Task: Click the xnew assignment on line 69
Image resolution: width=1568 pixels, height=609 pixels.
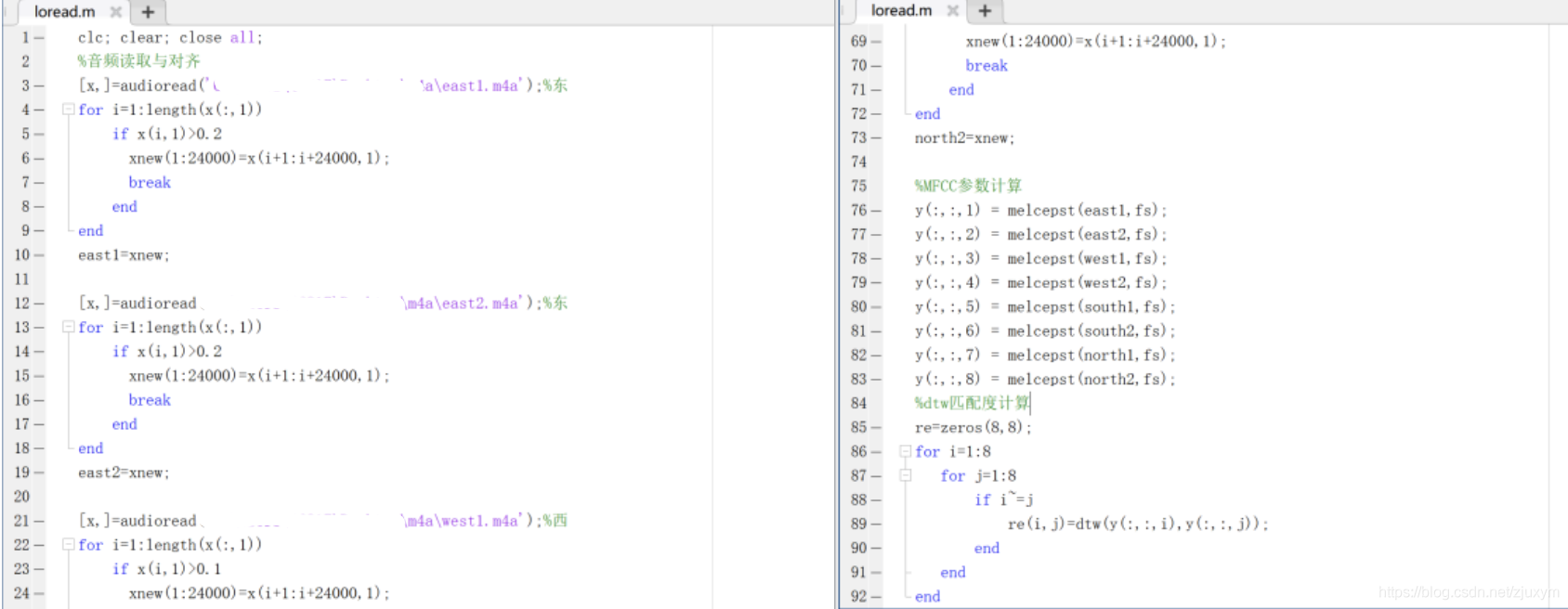Action: [x=1096, y=41]
